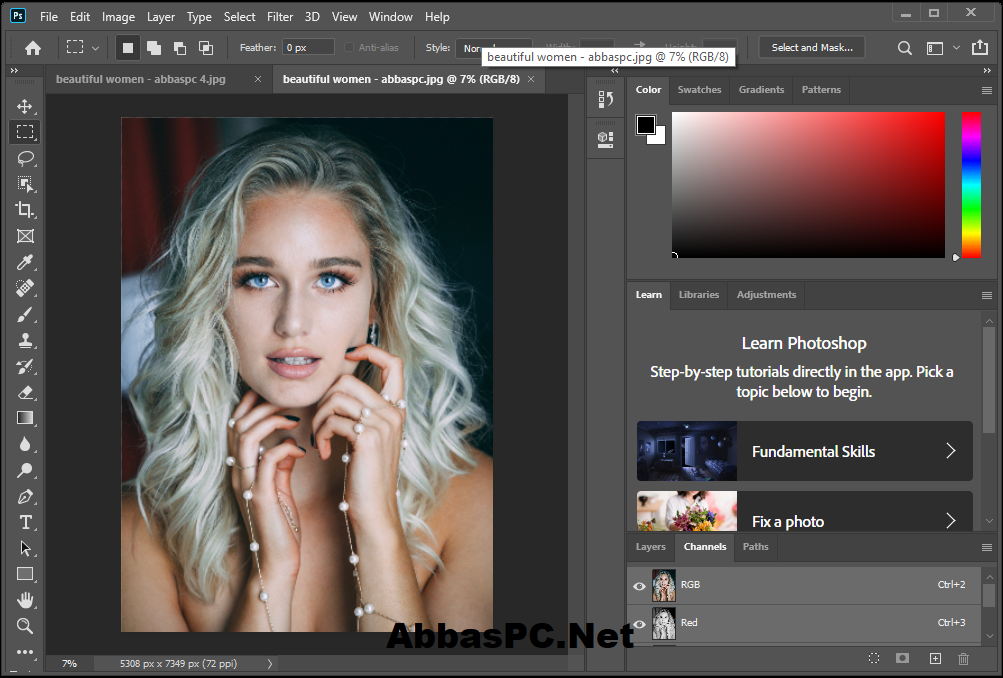Screen dimensions: 1003x678
Task: Select the Hand tool
Action: (25, 600)
